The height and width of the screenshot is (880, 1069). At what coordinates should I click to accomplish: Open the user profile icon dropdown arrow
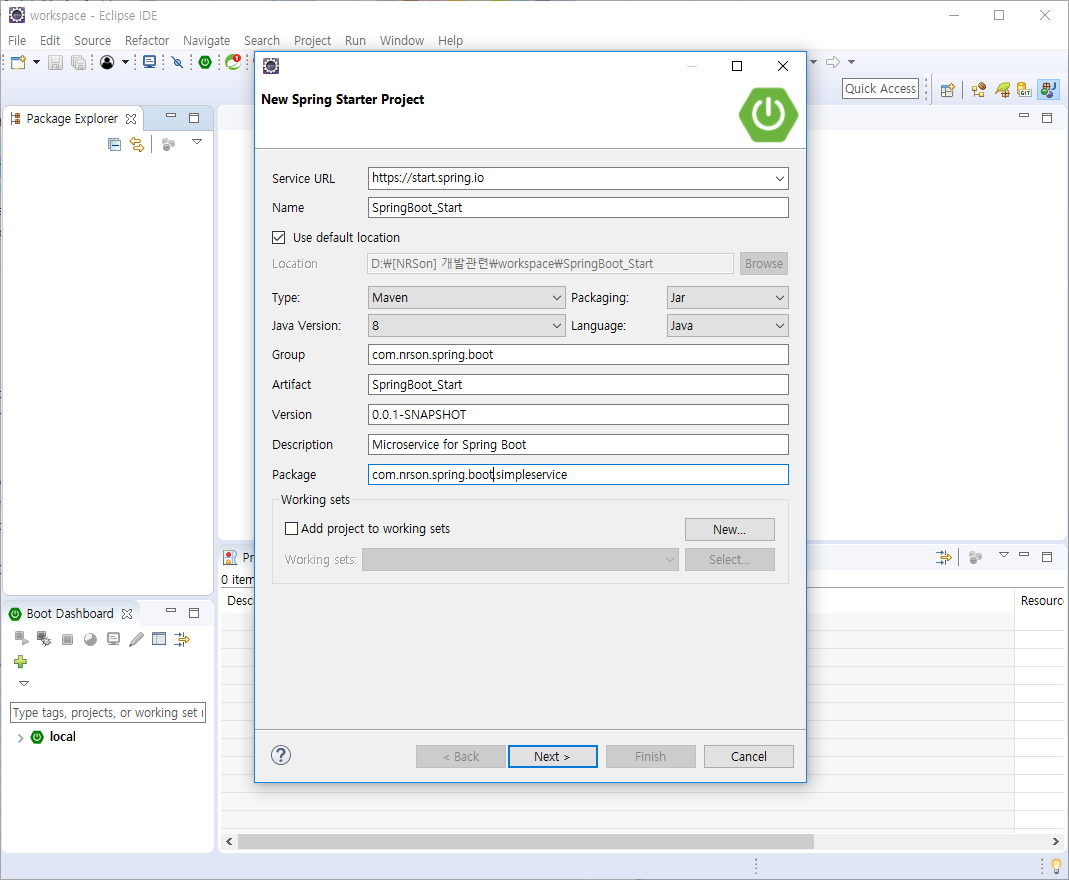coord(125,63)
